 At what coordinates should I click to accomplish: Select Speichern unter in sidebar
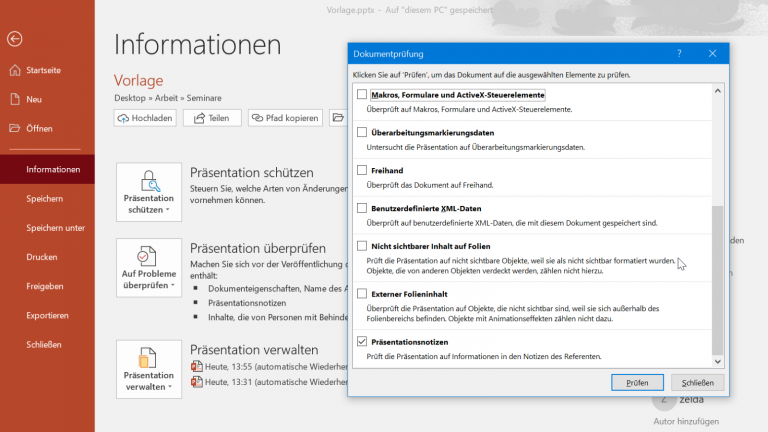[55, 228]
